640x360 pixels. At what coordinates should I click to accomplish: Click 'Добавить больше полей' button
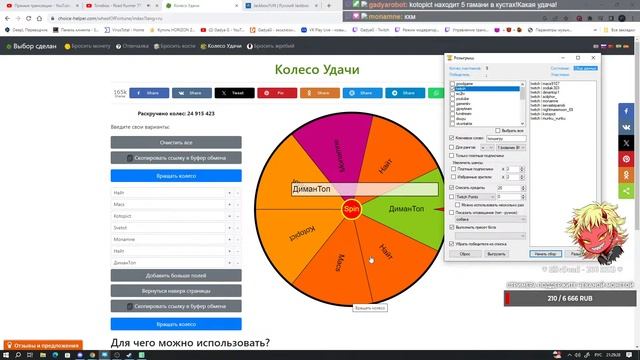point(176,276)
